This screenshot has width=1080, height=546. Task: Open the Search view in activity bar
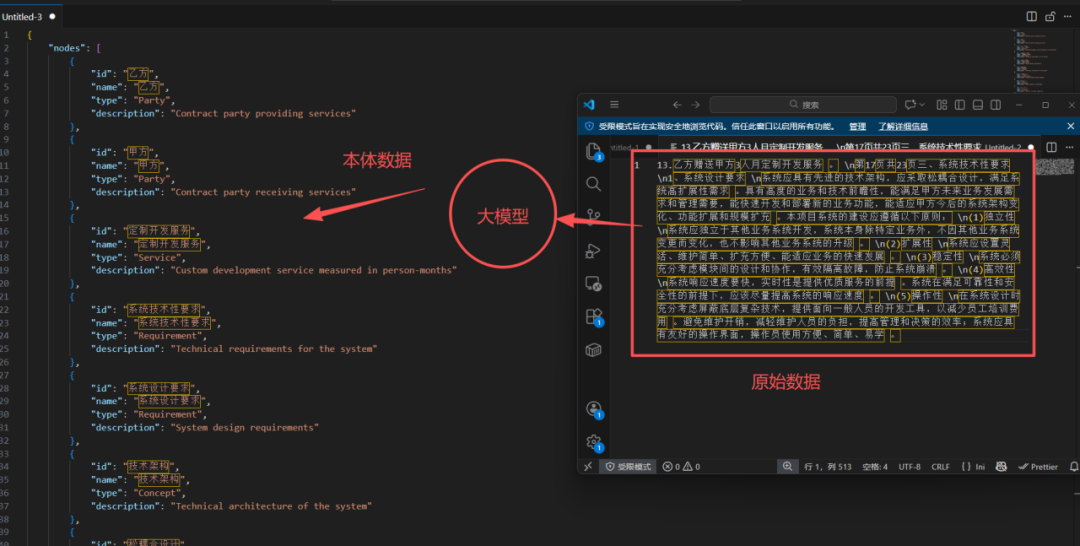tap(593, 184)
